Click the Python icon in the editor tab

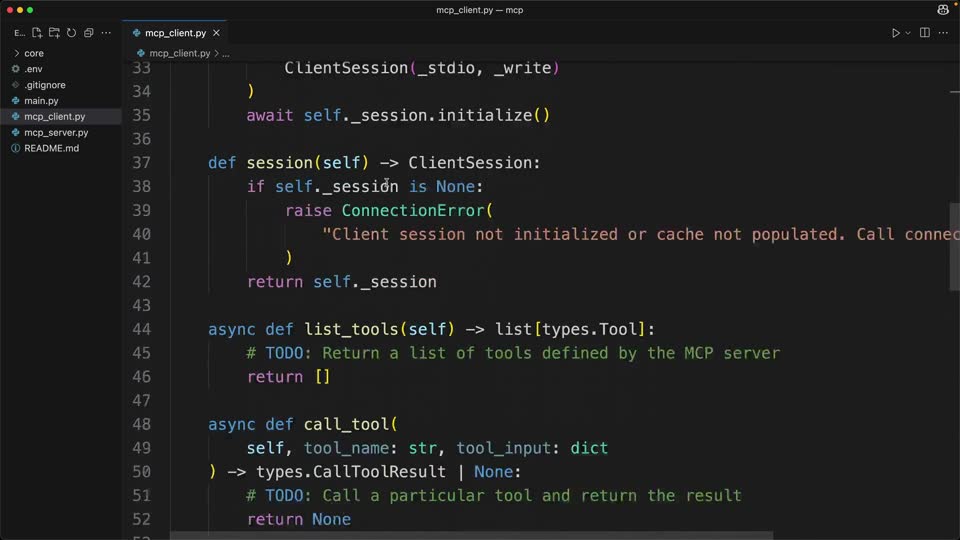[137, 33]
